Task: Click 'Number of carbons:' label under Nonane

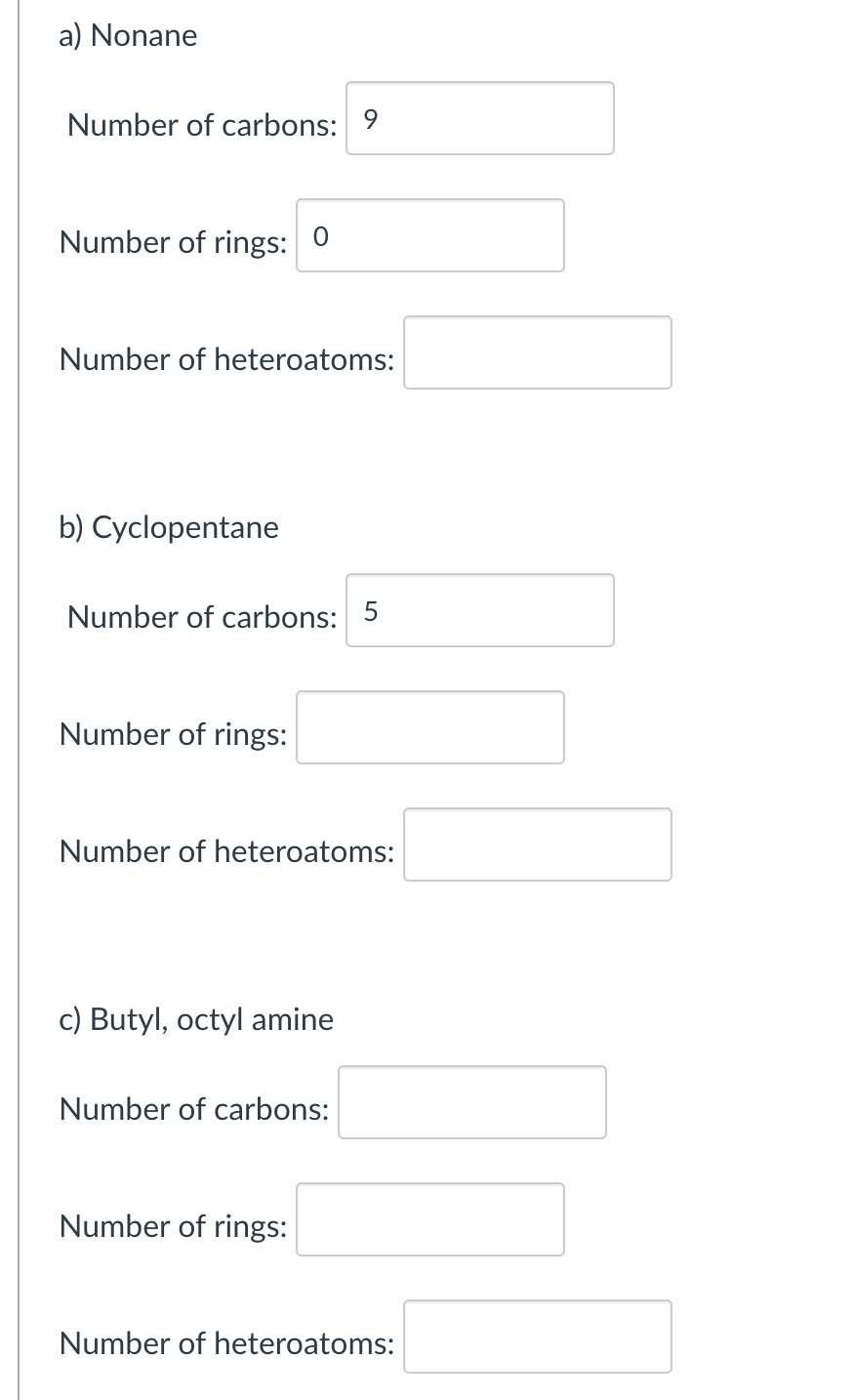Action: click(x=202, y=126)
